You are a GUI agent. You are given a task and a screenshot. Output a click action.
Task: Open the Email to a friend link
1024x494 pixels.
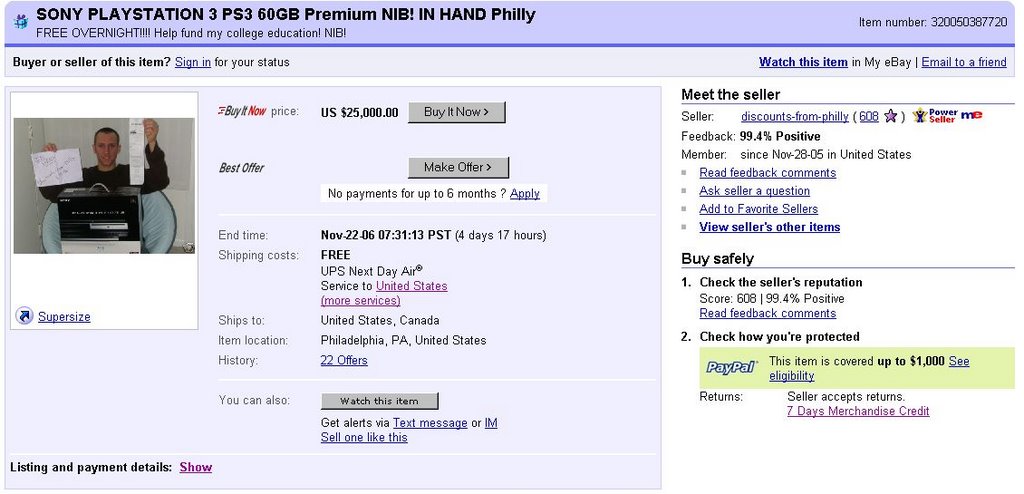[964, 62]
